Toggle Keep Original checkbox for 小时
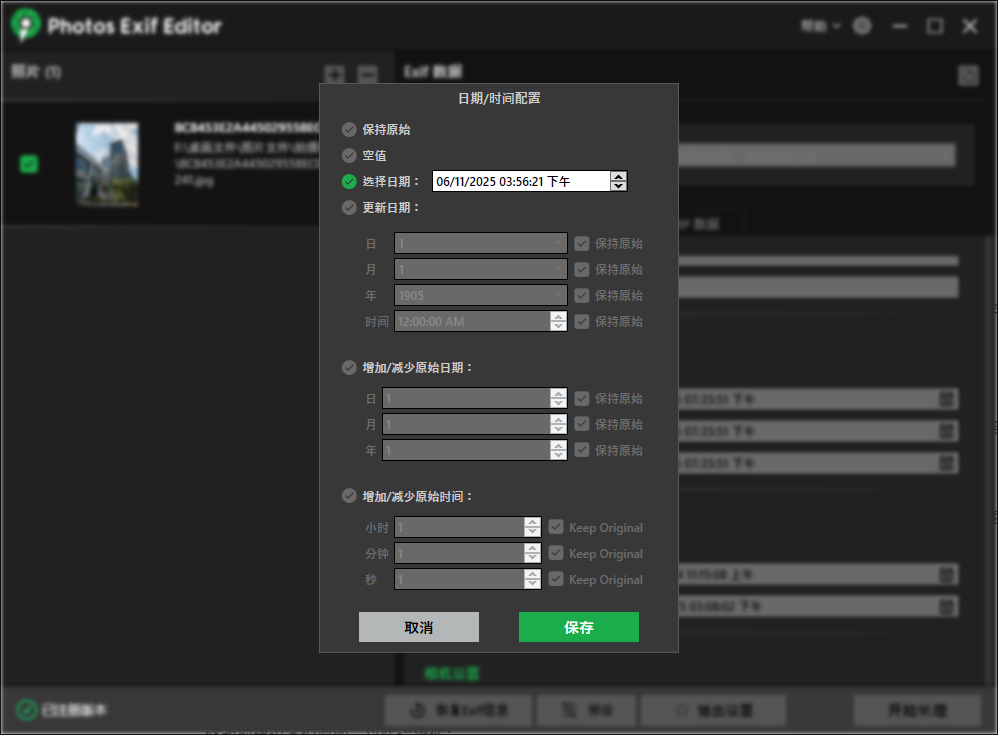 (x=556, y=527)
